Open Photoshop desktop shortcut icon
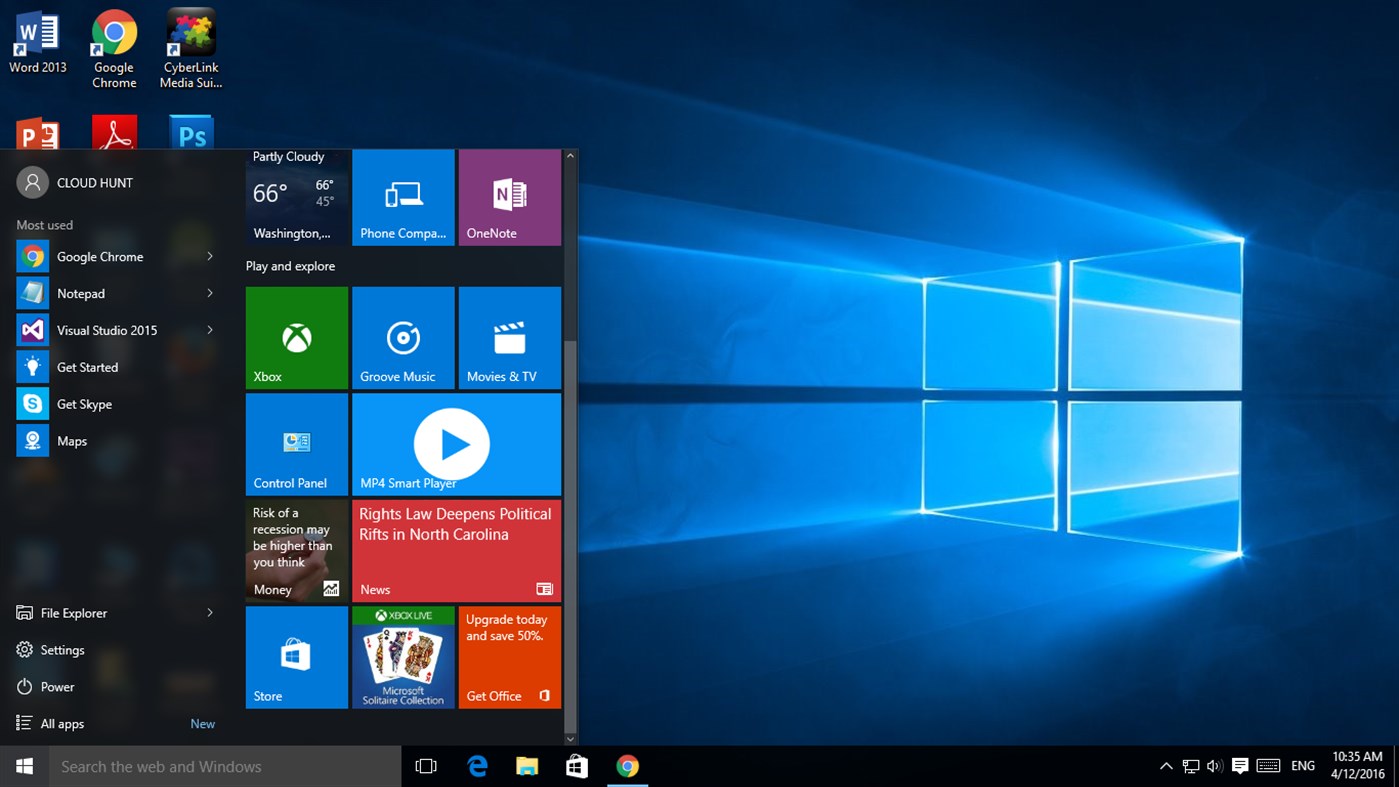The image size is (1399, 787). tap(191, 133)
